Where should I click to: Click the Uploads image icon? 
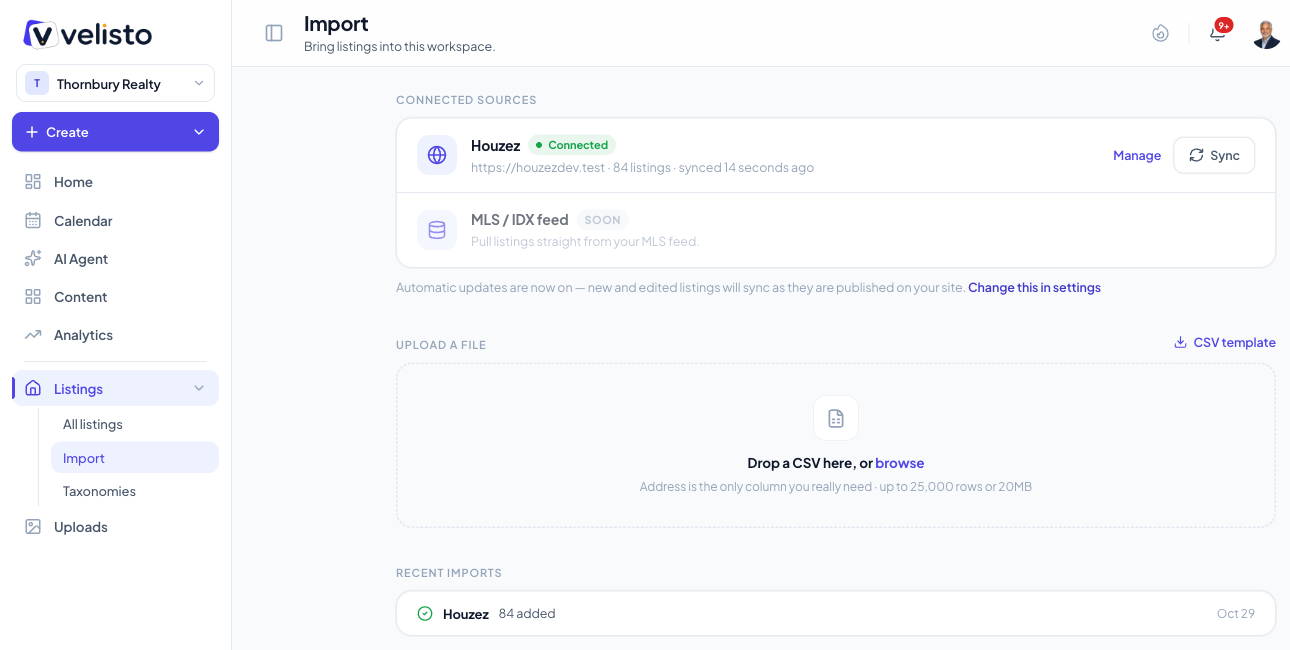tap(33, 526)
